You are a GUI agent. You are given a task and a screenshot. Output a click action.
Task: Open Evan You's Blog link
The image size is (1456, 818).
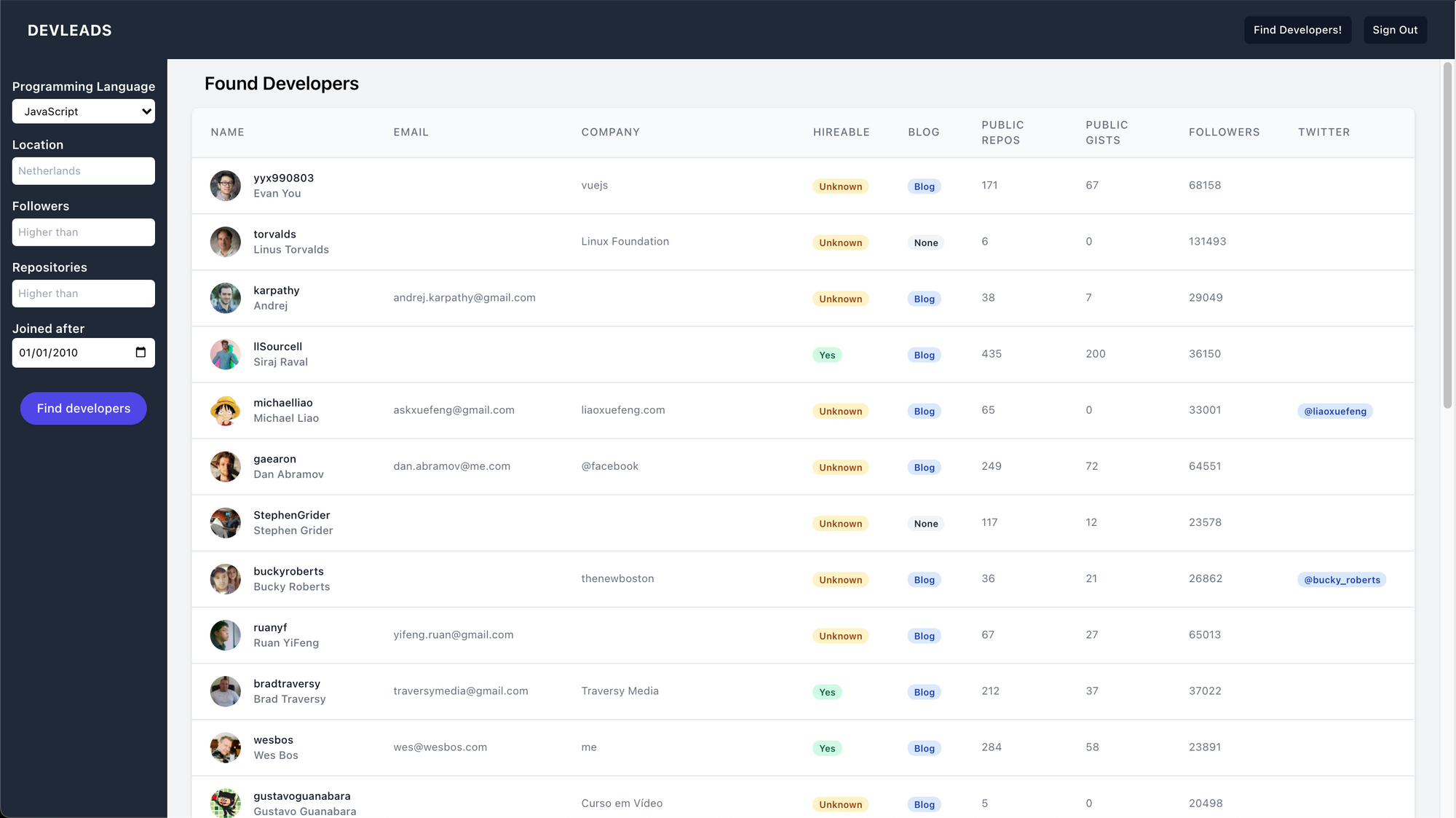pos(923,186)
